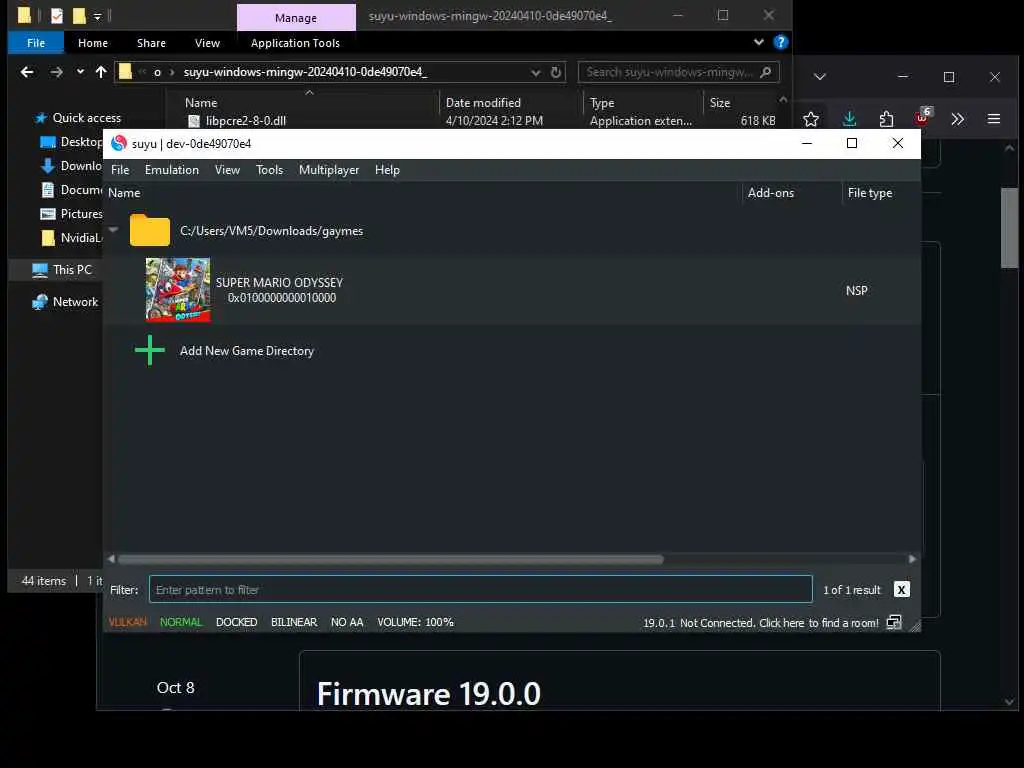
Task: Toggle the NO AA anti-aliasing status button
Action: (347, 622)
